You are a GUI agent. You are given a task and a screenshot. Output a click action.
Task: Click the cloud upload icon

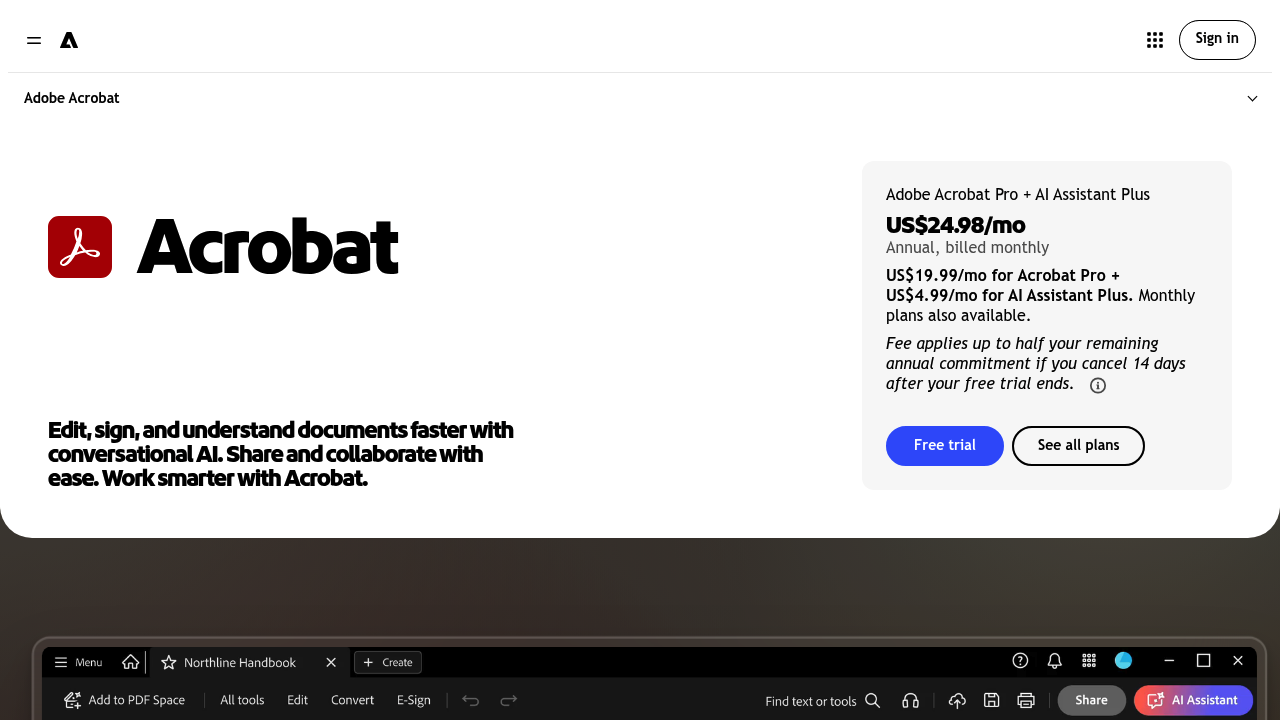pos(957,700)
